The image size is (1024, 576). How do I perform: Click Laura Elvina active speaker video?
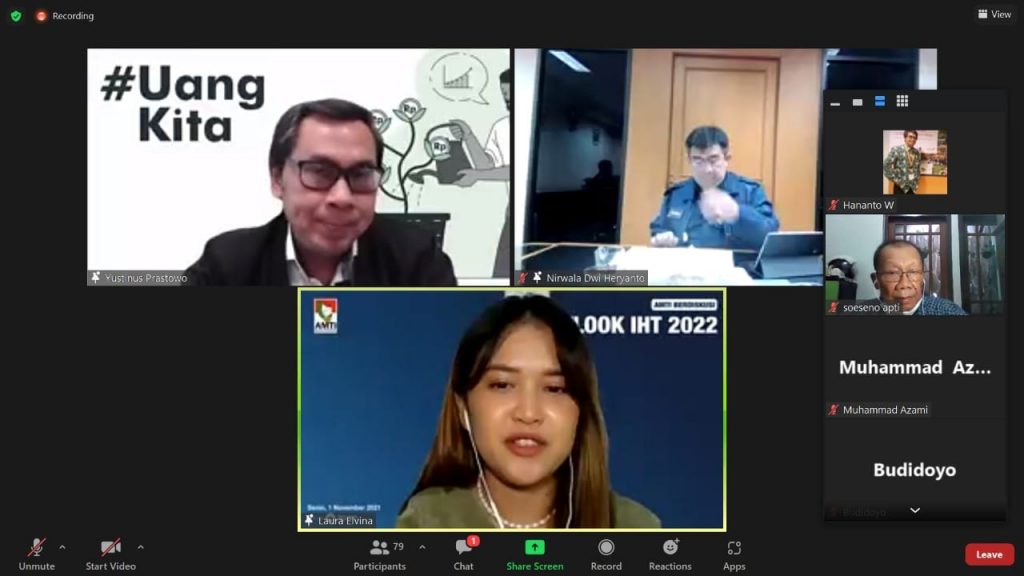512,409
